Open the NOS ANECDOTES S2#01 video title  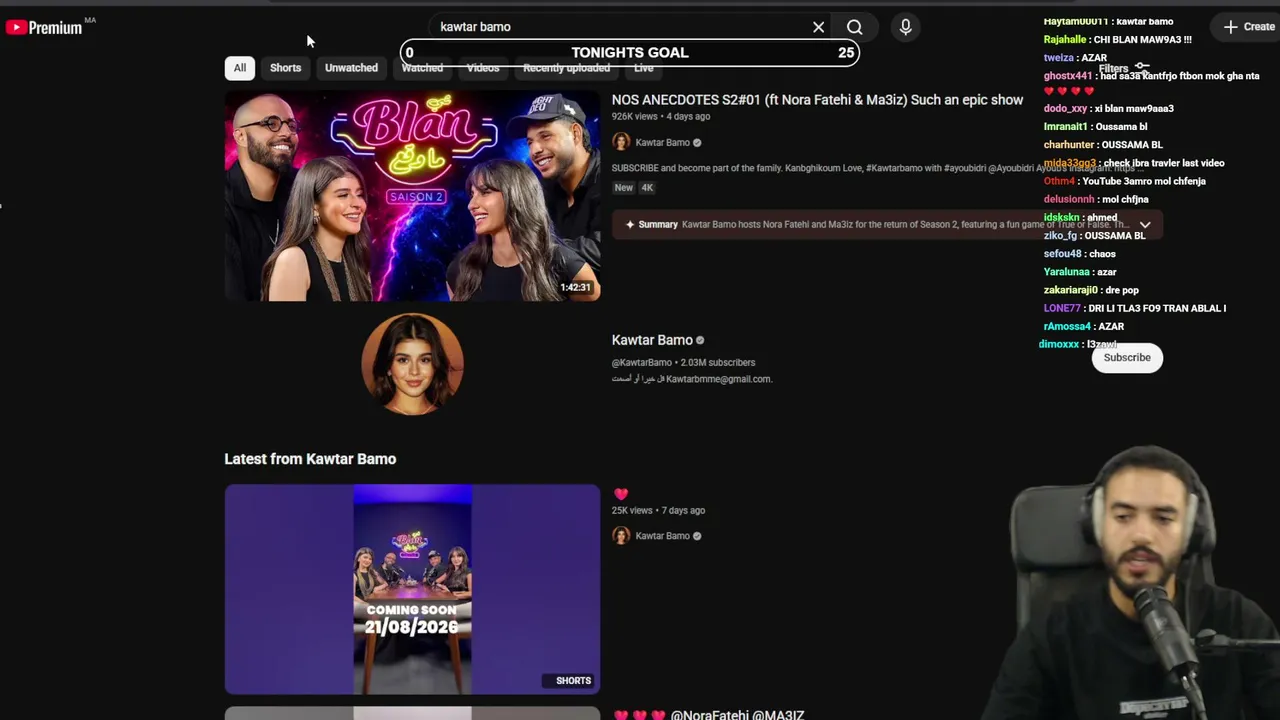coord(817,100)
